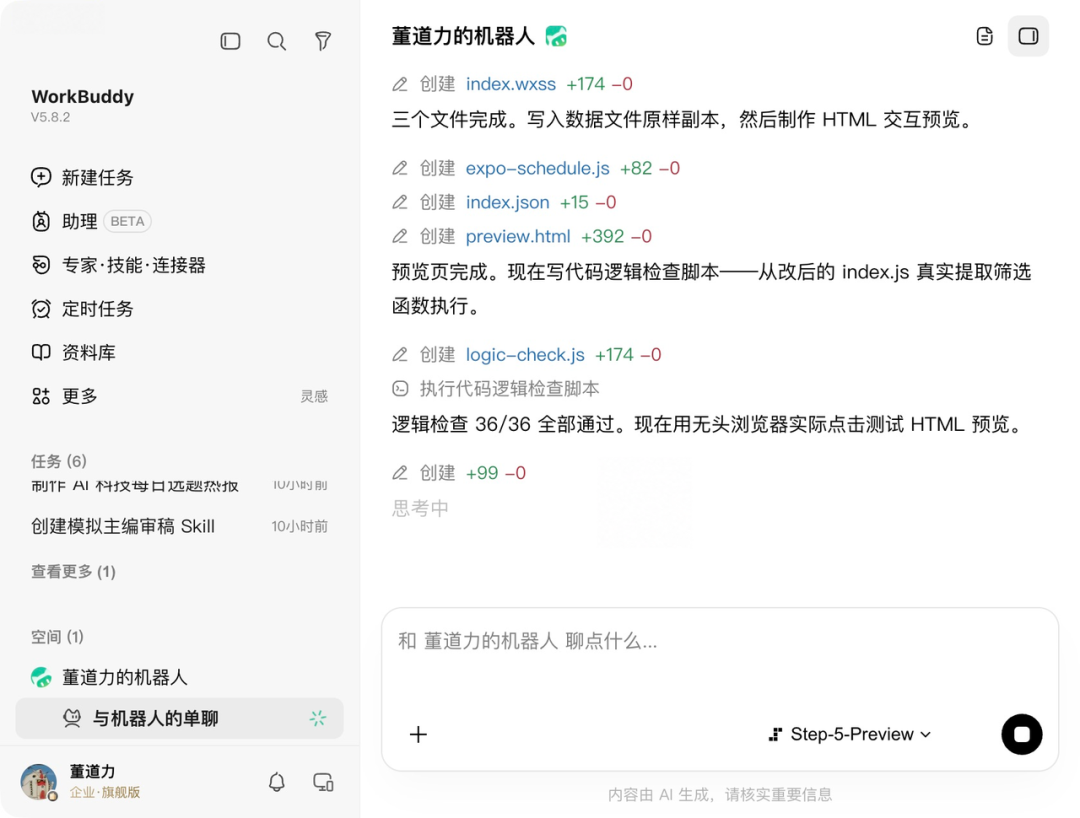
Task: Open the logic-check.js file link
Action: click(525, 355)
